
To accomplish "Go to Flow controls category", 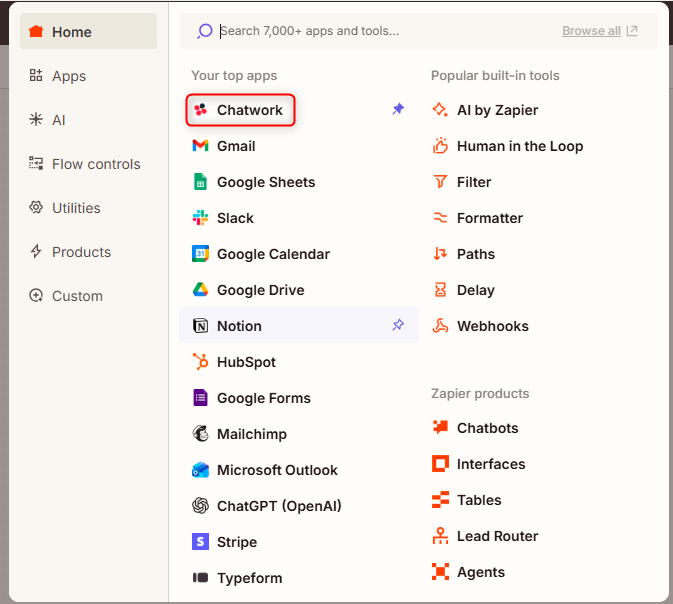I will pyautogui.click(x=95, y=164).
